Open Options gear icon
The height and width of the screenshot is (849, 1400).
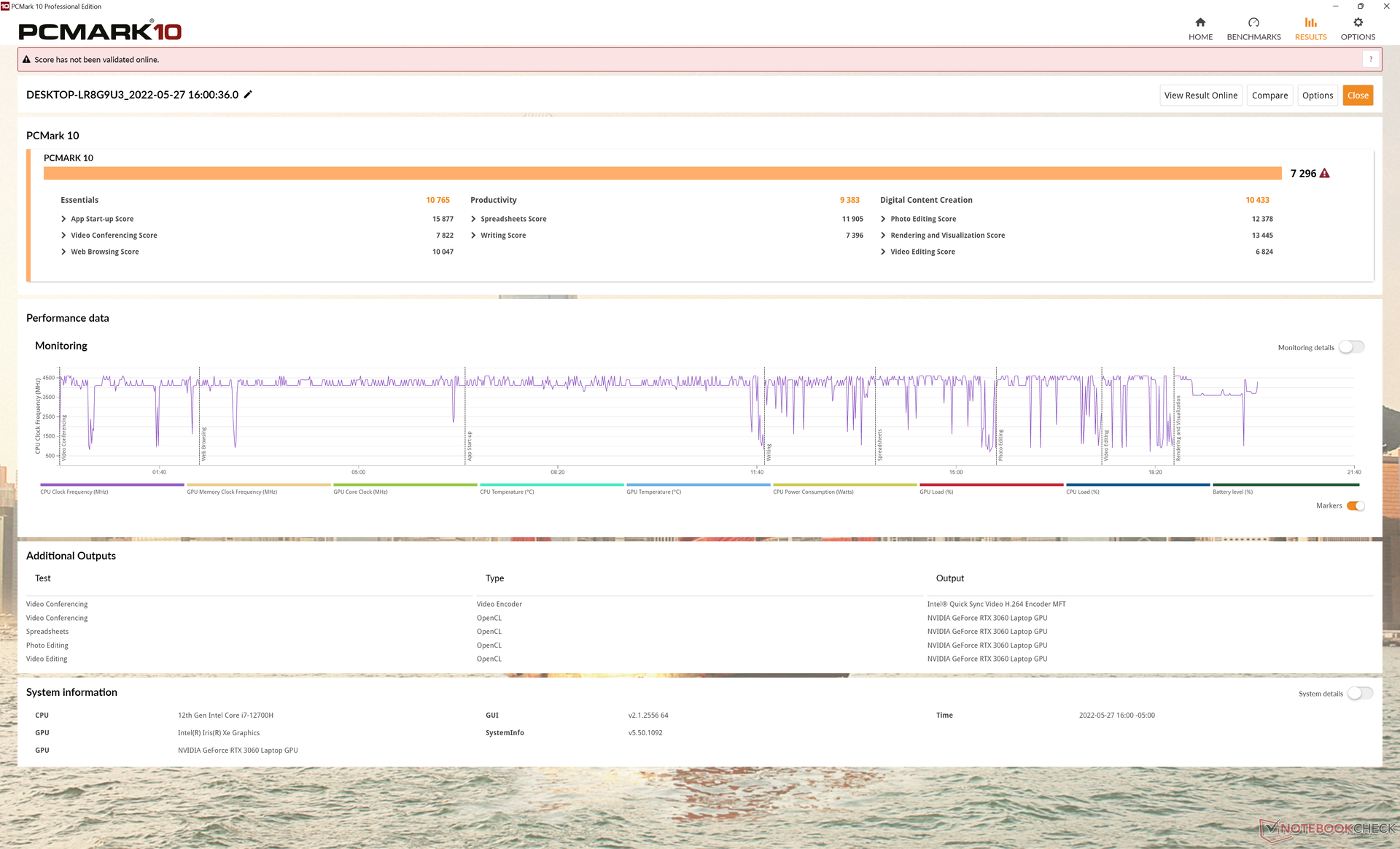click(1358, 23)
